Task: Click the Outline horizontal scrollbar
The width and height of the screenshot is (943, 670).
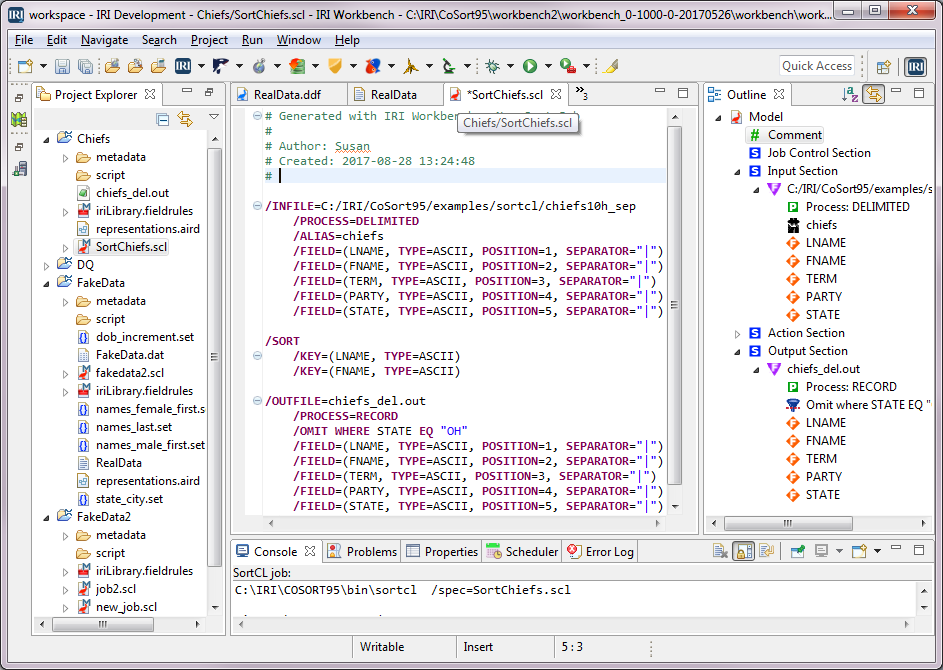Action: [x=788, y=523]
